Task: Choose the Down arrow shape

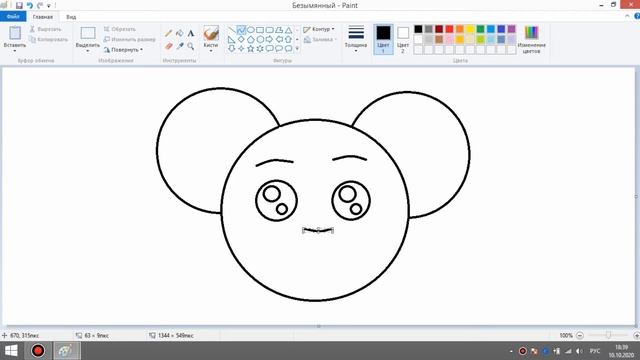Action: [x=232, y=49]
